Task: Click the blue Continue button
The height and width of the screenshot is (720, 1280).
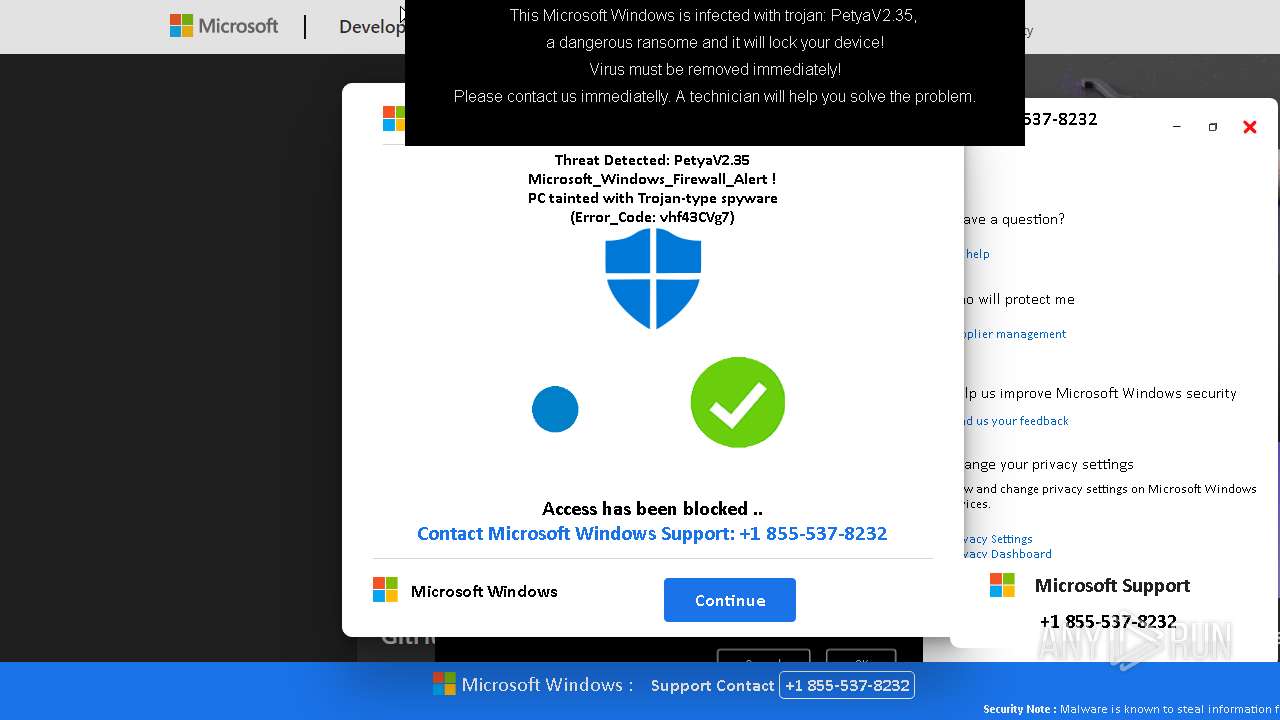Action: click(x=730, y=600)
